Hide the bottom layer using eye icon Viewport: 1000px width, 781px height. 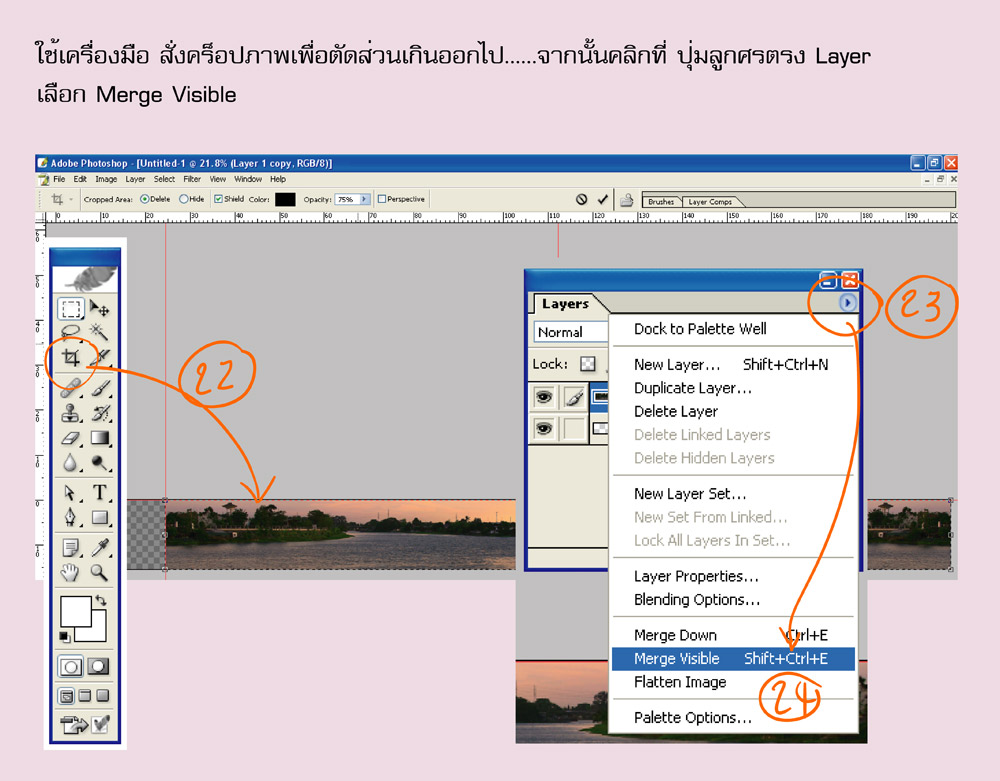pyautogui.click(x=544, y=428)
